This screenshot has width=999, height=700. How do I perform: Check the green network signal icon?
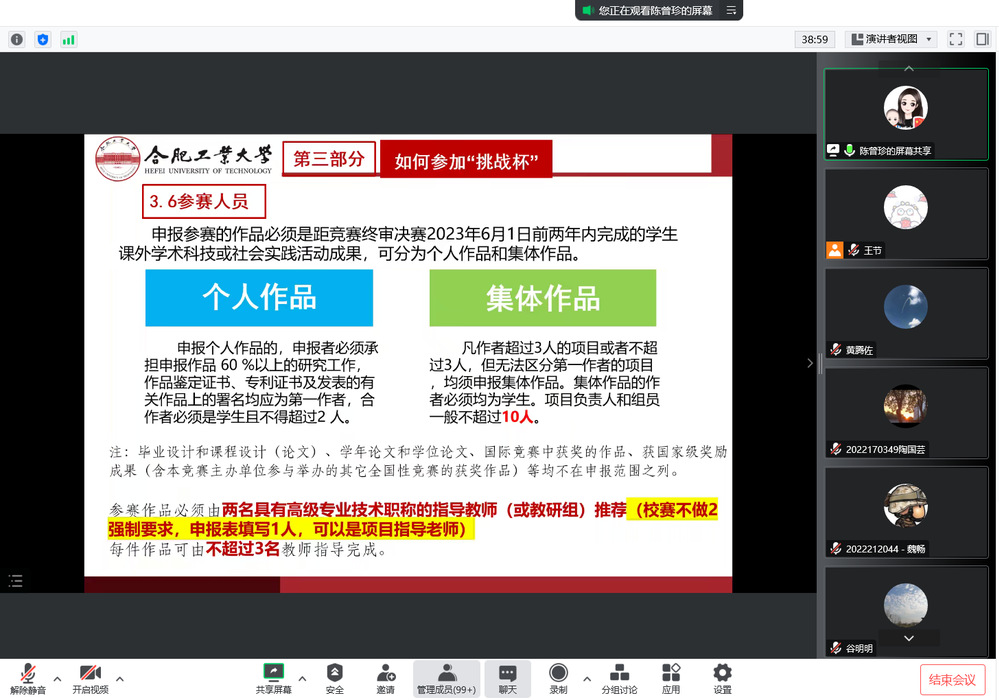(68, 39)
